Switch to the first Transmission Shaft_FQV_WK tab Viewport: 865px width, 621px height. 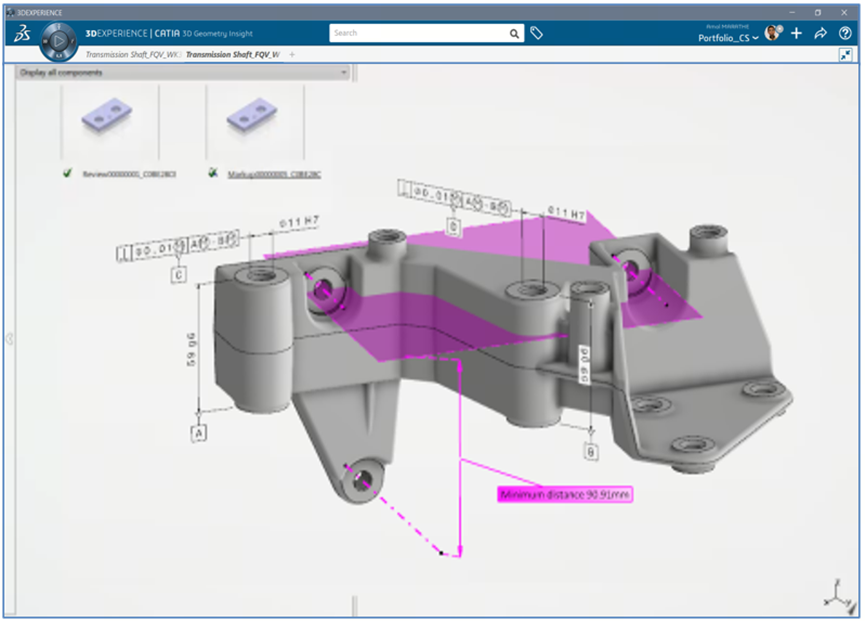coord(132,55)
